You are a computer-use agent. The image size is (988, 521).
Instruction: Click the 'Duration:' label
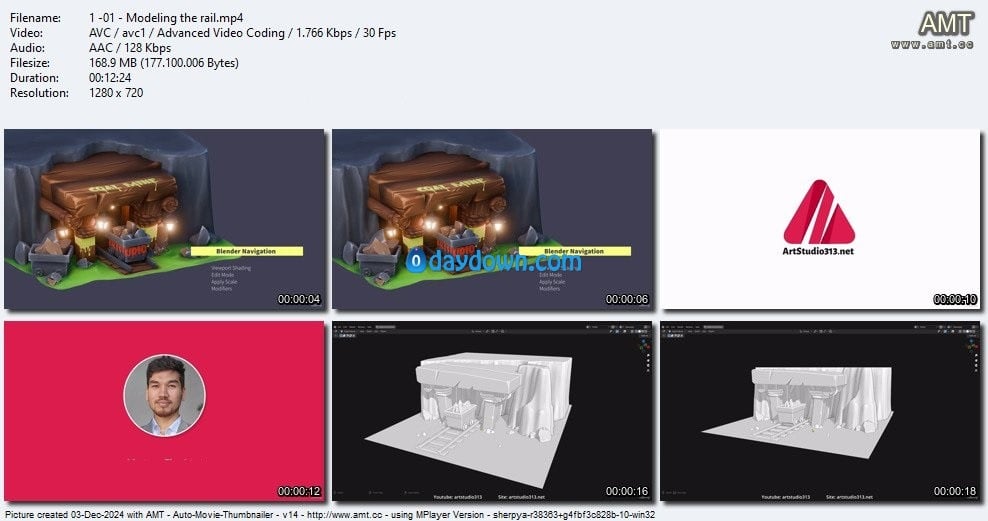[x=34, y=78]
